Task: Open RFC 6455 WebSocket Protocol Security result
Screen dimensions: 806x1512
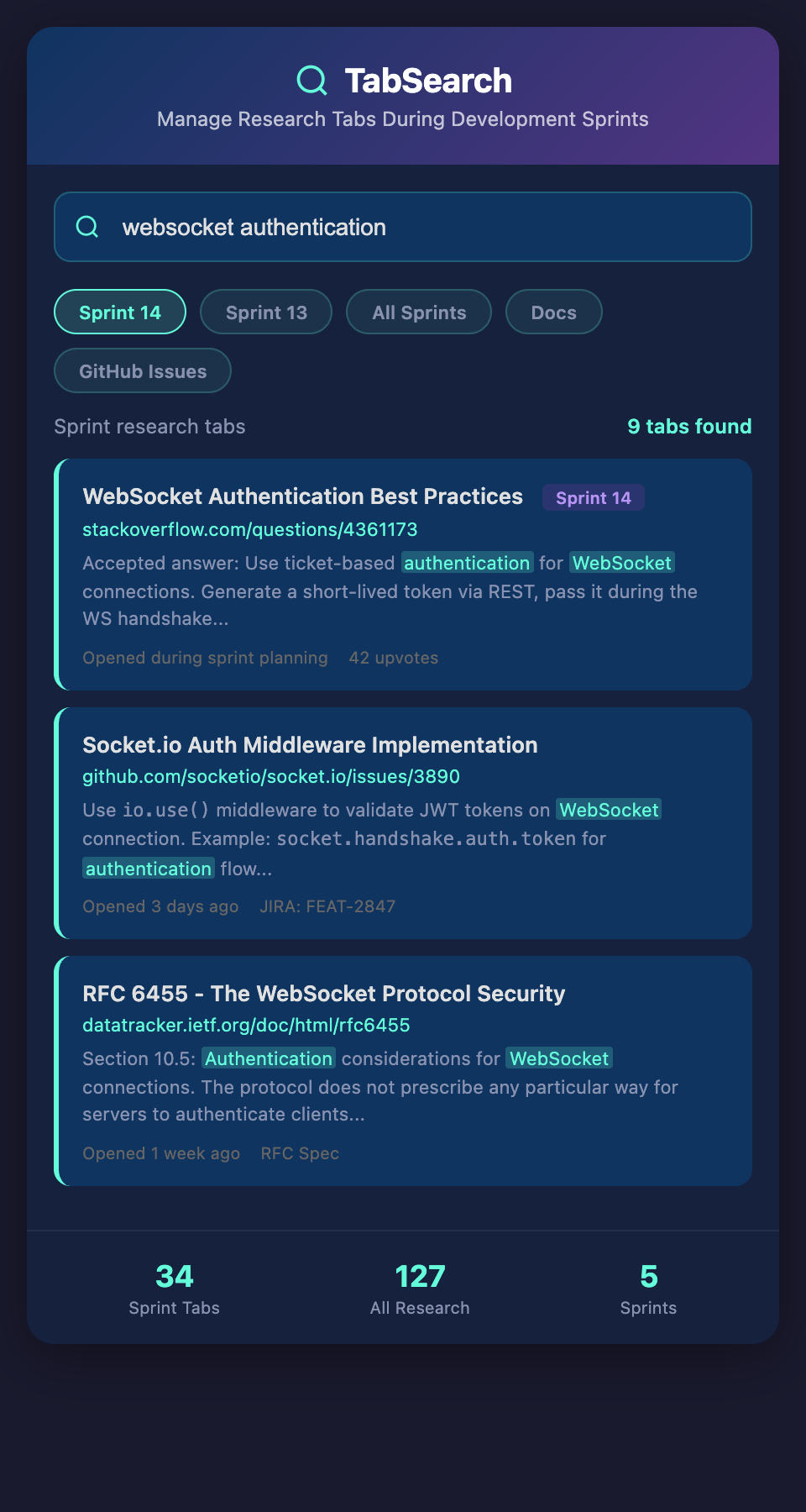Action: pyautogui.click(x=323, y=994)
